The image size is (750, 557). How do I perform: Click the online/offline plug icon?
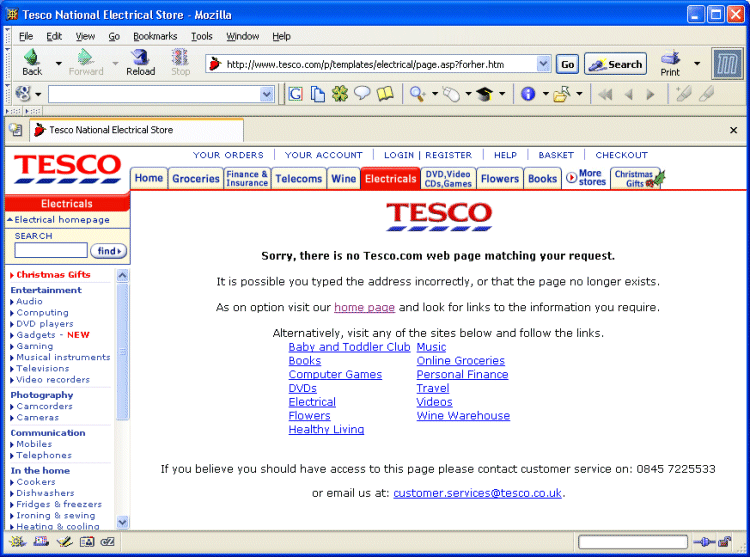(x=704, y=542)
